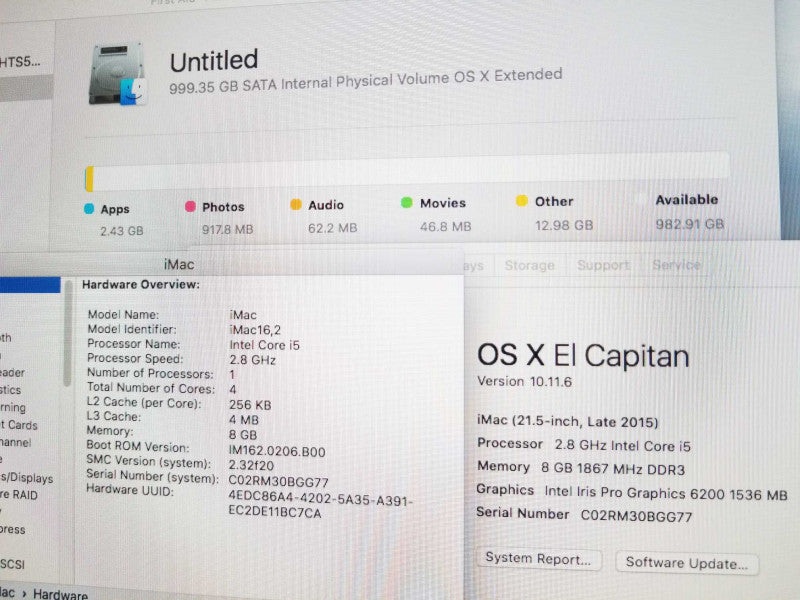Click the disk usage bar
Screen dimensions: 800x600
coord(407,172)
